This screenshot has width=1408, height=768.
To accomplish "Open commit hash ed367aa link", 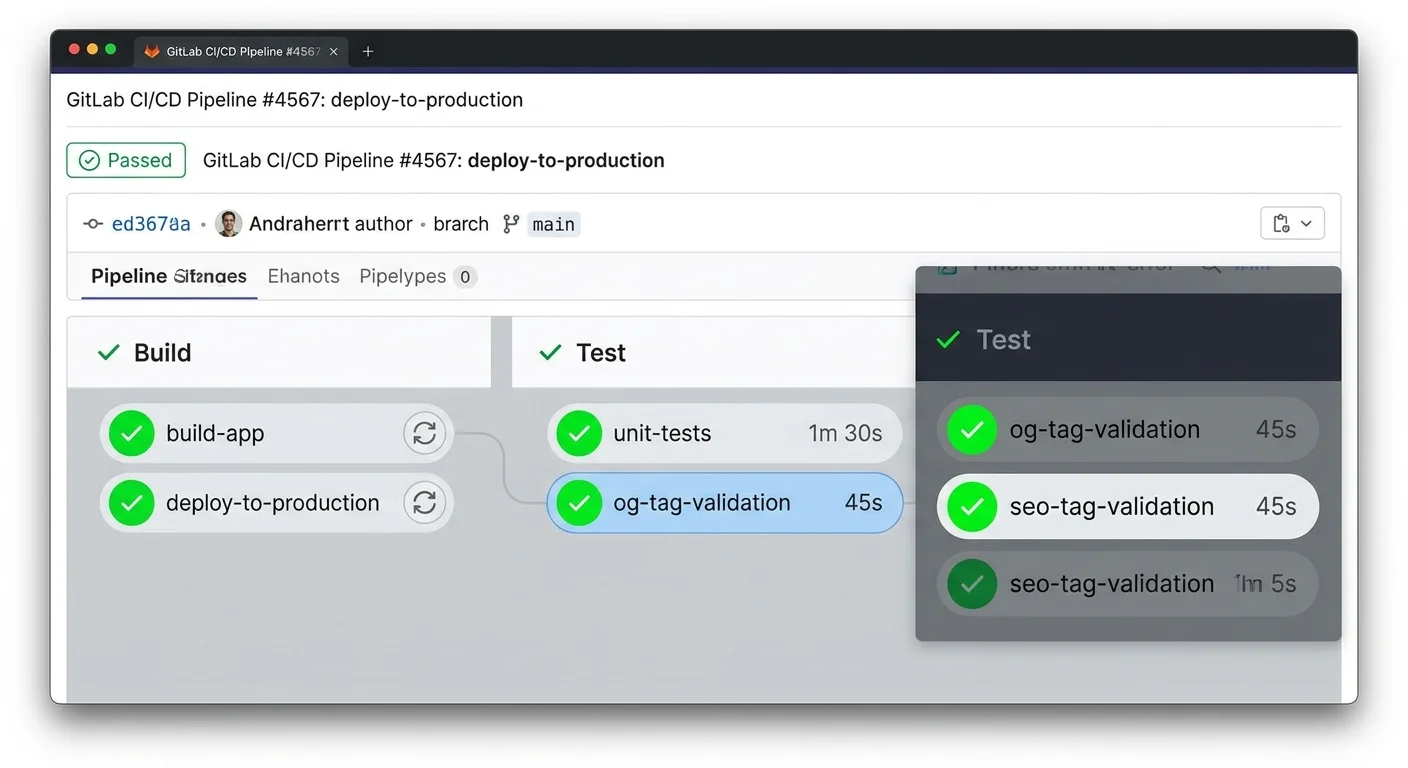I will [151, 224].
